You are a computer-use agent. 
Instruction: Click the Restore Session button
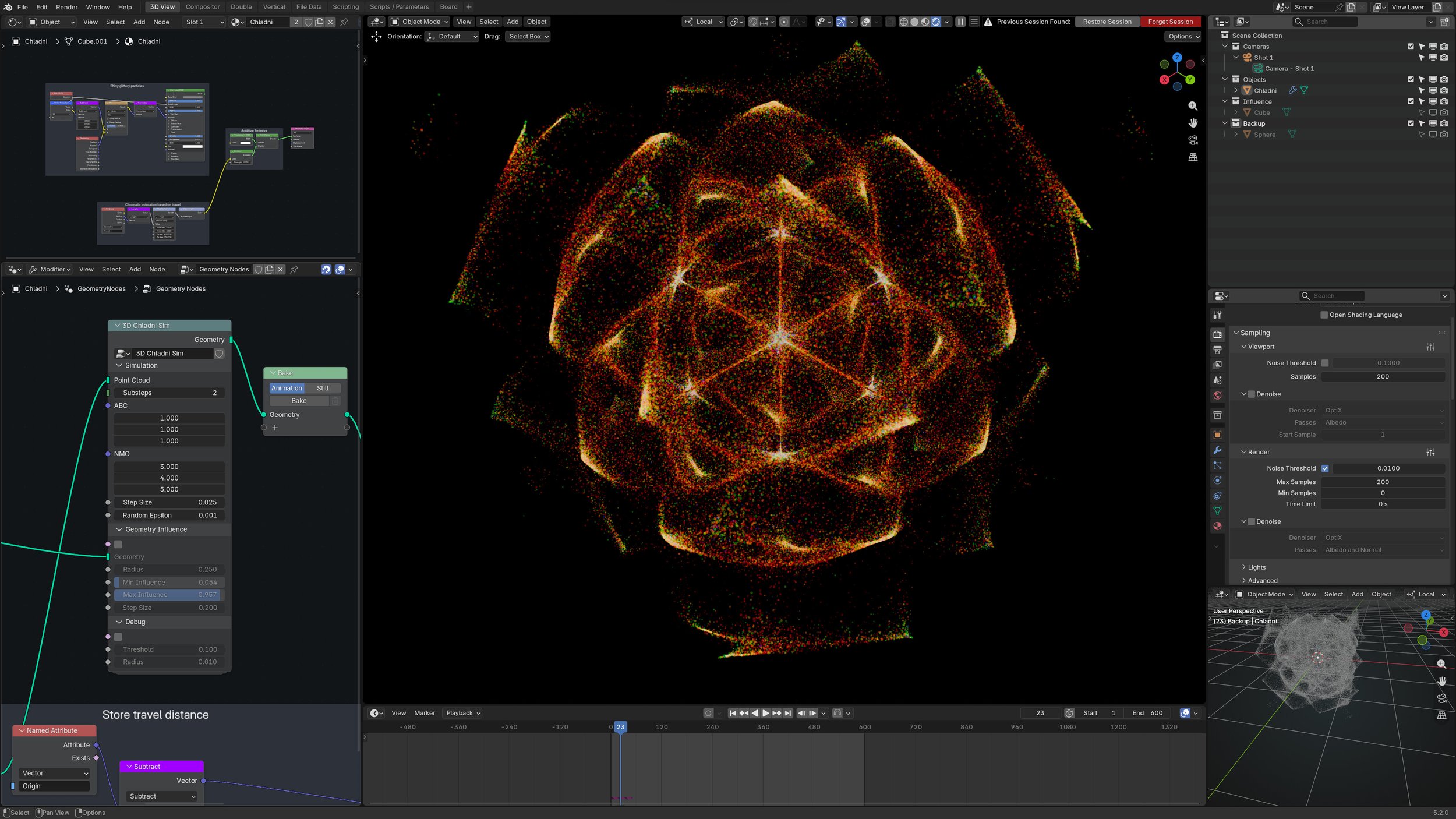[1107, 22]
